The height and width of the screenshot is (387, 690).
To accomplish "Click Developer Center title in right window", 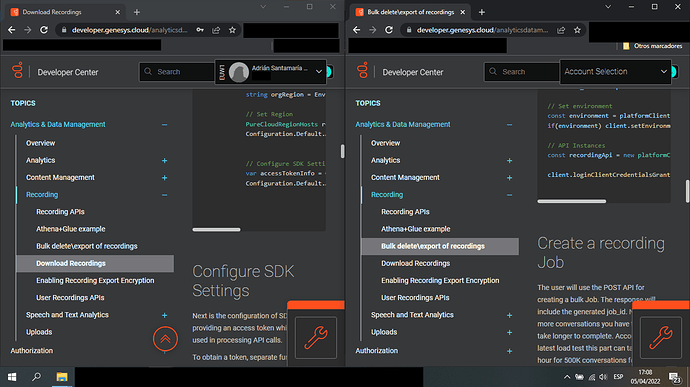I will [413, 72].
